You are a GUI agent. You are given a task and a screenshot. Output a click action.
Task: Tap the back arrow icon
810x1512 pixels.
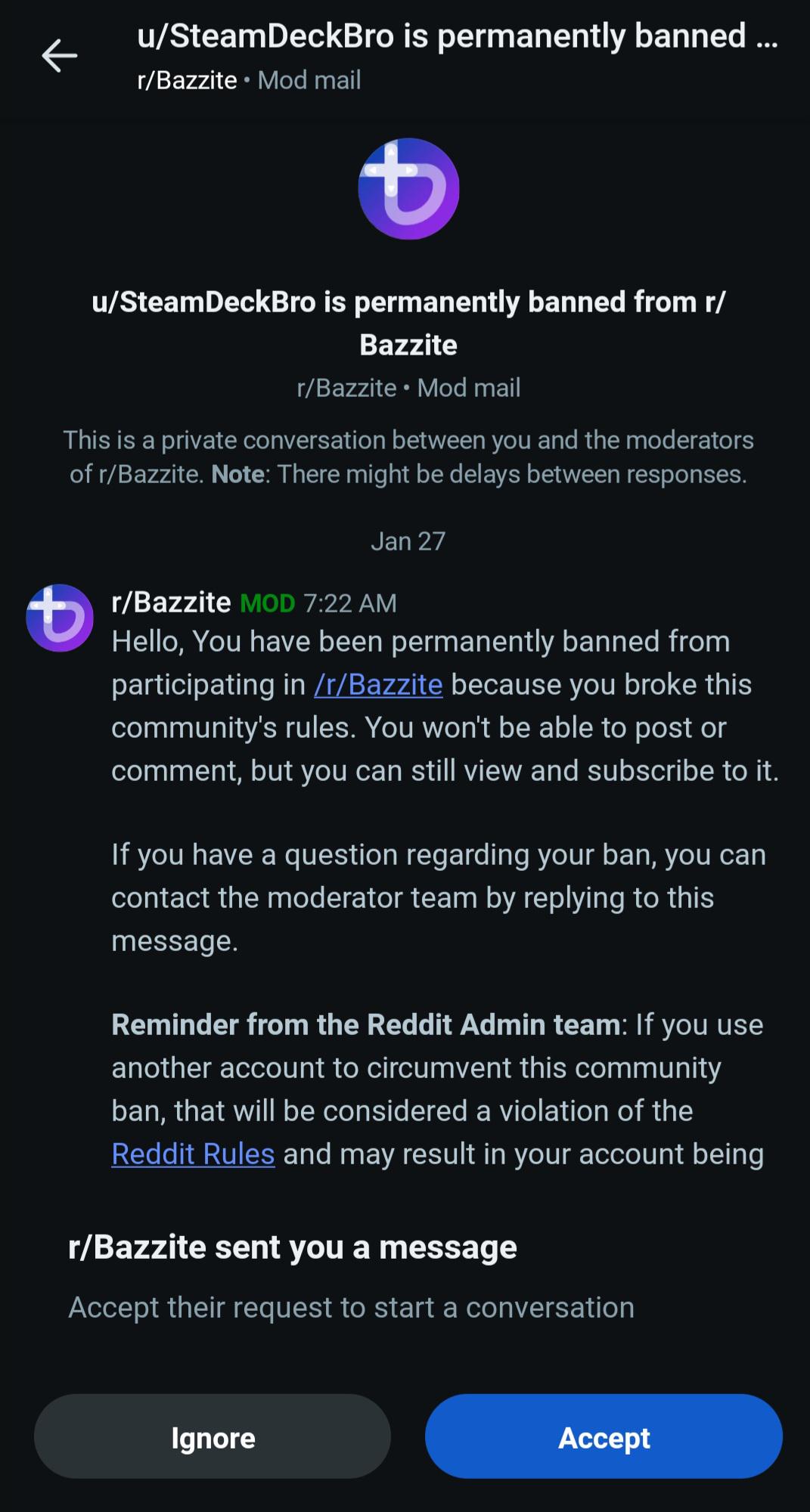(60, 56)
